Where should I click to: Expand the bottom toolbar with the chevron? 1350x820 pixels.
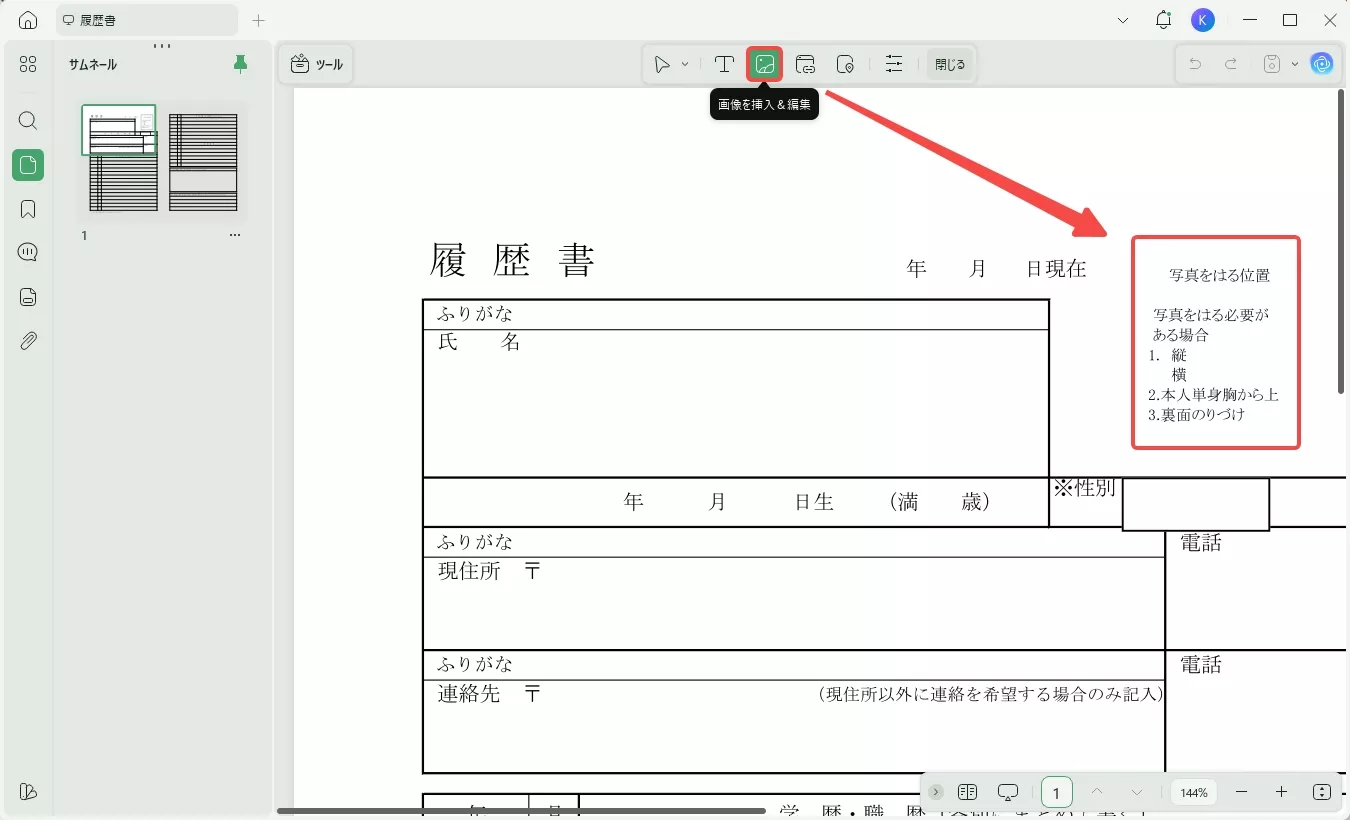[x=937, y=792]
